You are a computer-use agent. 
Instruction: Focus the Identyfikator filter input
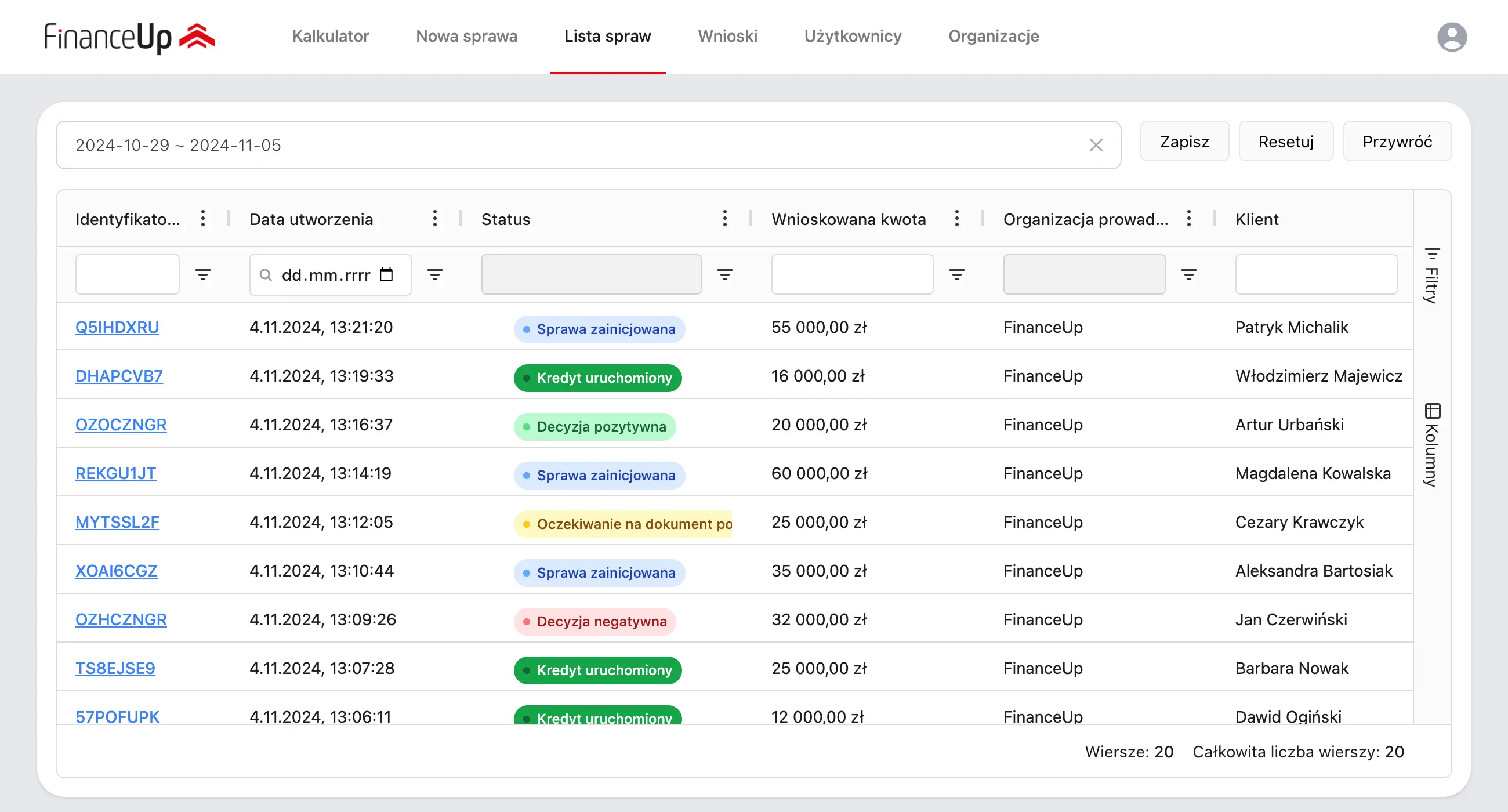[127, 274]
